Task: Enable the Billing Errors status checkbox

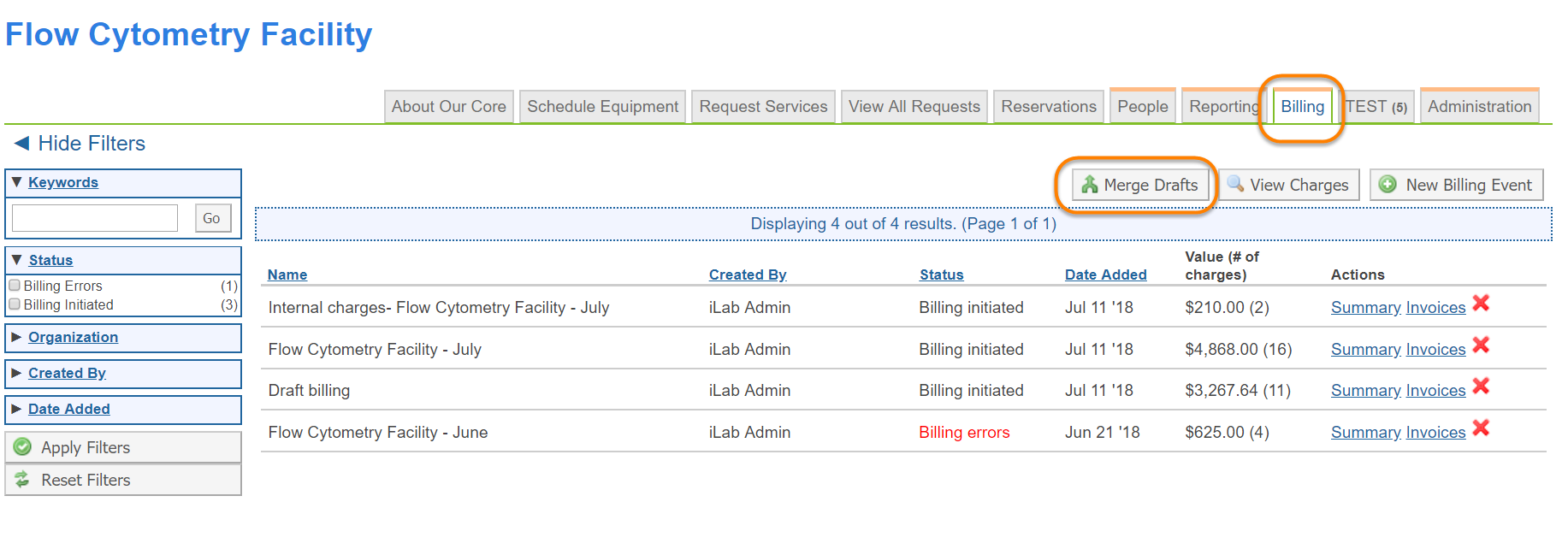Action: click(x=15, y=286)
